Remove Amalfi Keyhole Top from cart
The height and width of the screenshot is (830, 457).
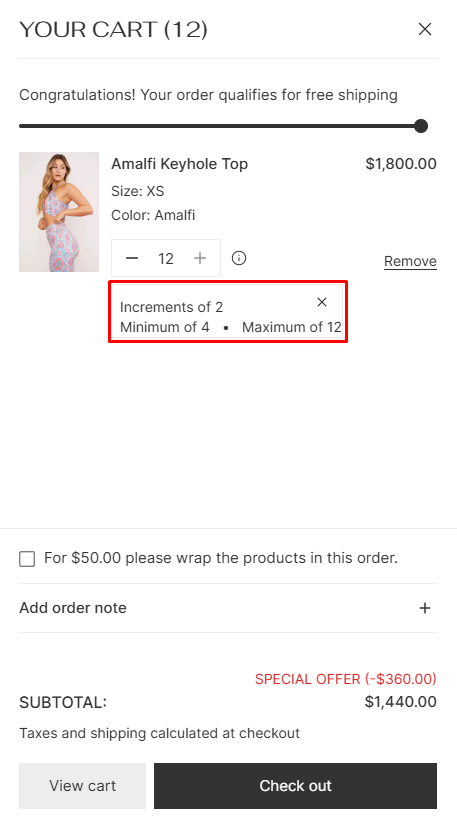(x=410, y=261)
